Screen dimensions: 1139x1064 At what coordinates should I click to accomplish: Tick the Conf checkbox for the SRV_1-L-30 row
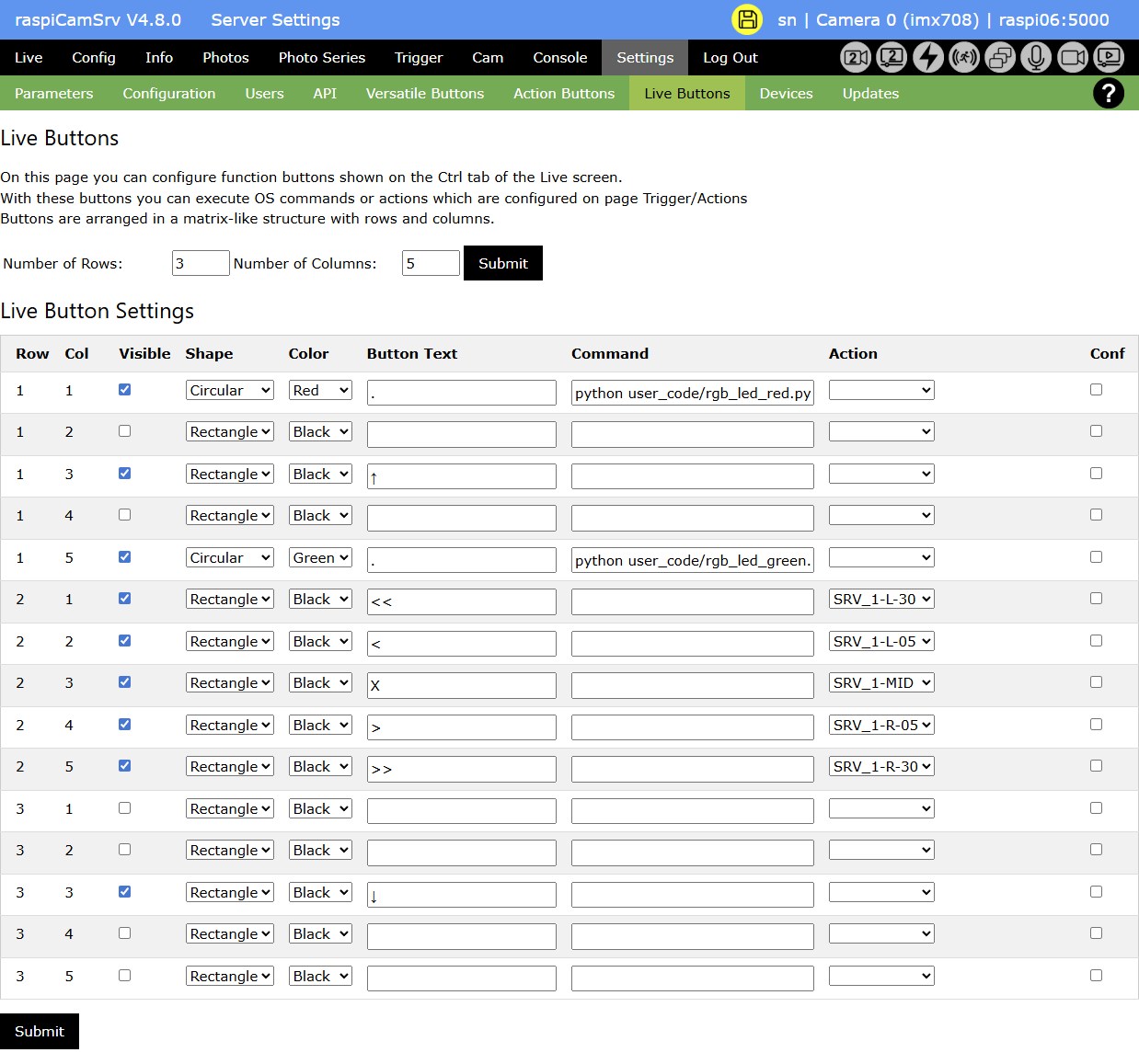tap(1096, 599)
